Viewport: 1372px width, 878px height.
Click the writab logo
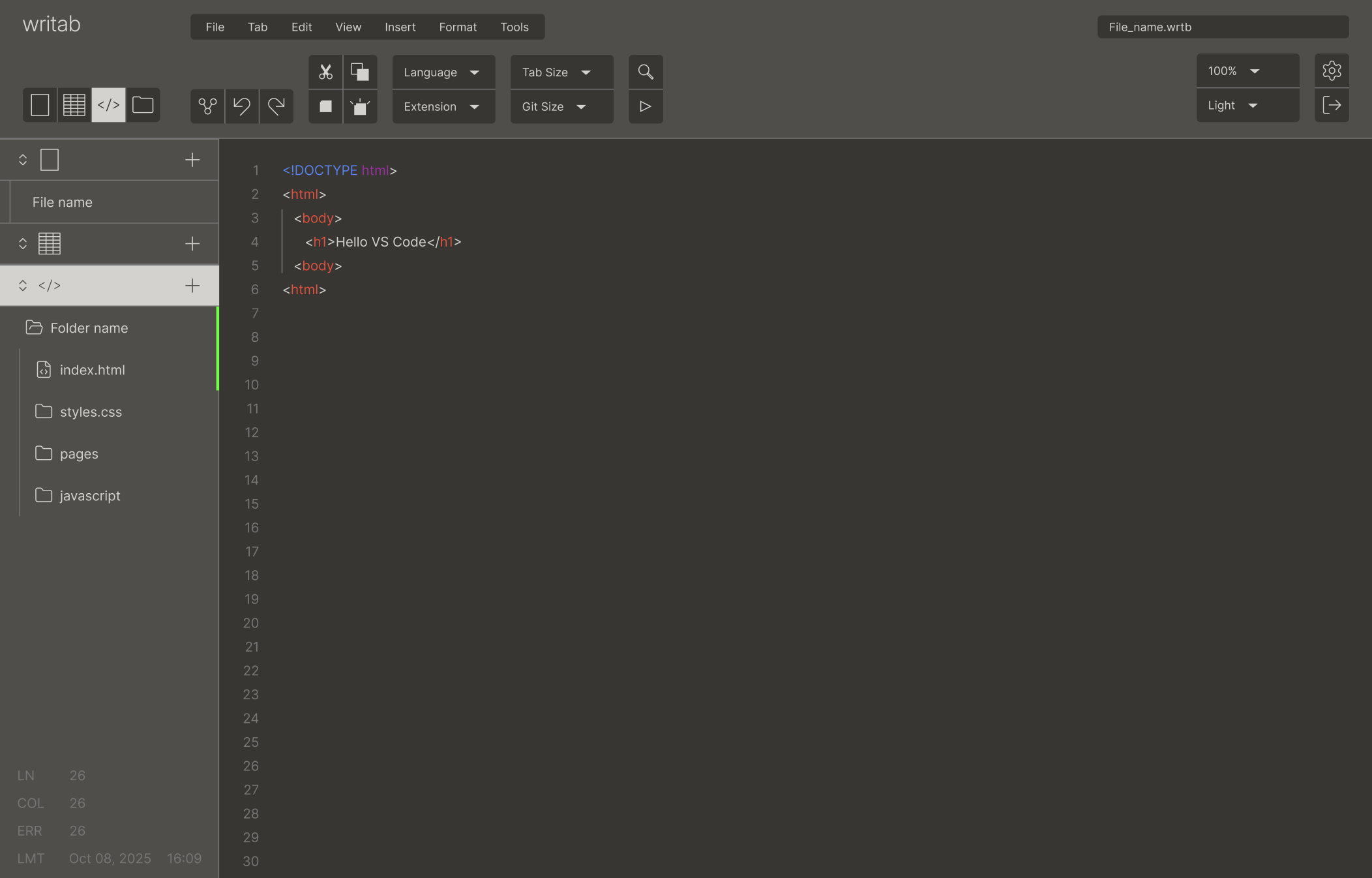point(52,24)
